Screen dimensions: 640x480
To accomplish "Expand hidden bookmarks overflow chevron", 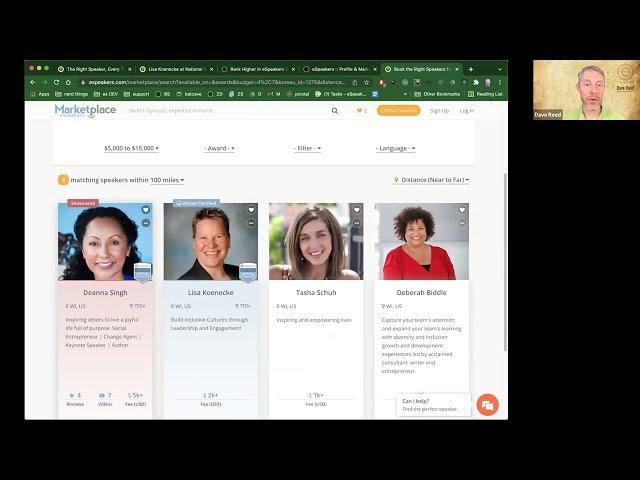I will click(x=405, y=94).
